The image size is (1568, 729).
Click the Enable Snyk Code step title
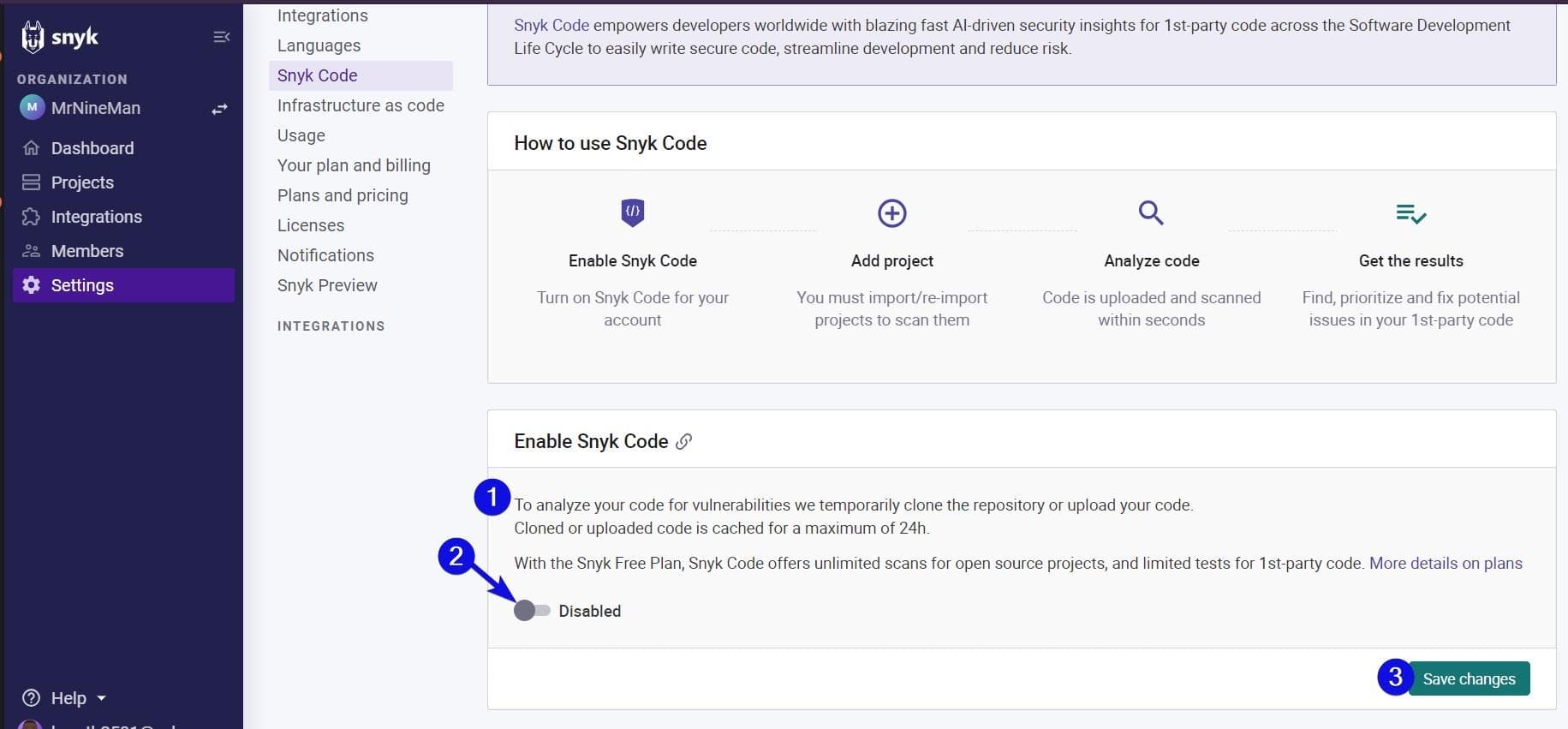point(633,260)
